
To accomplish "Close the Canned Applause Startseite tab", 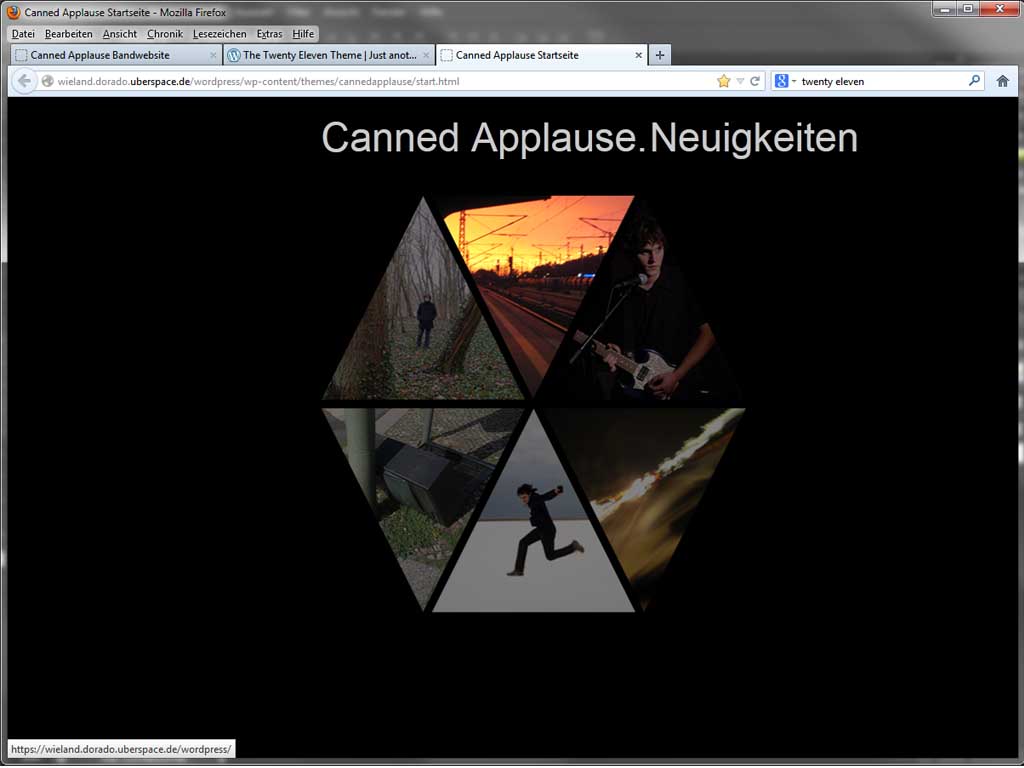I will tap(639, 55).
